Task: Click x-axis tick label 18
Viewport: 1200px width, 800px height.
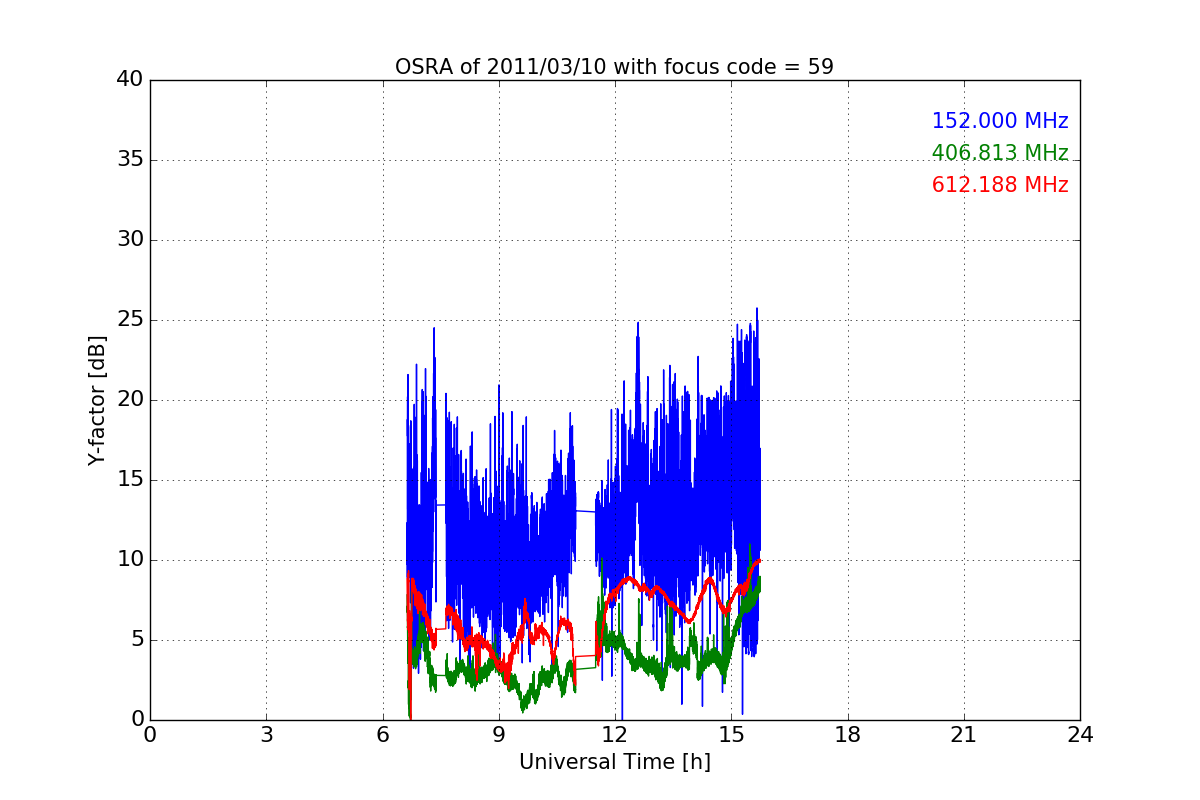Action: [848, 734]
